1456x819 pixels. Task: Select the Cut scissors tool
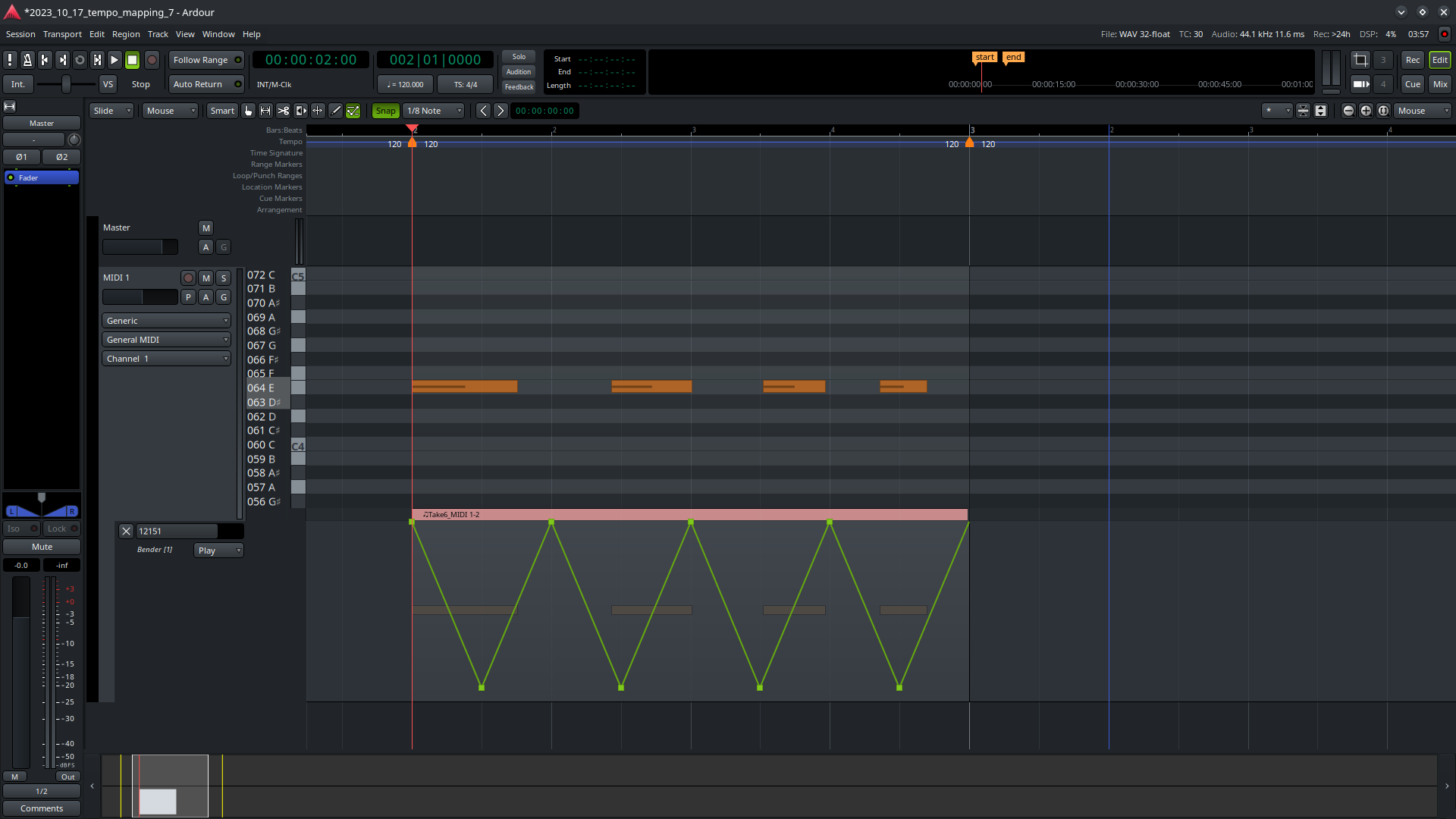click(283, 111)
